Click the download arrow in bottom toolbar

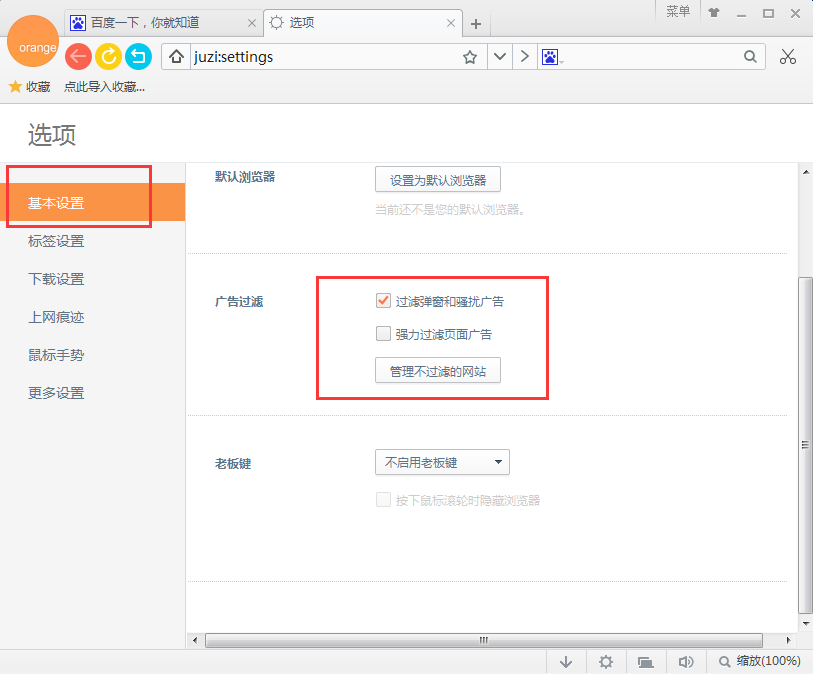click(566, 661)
